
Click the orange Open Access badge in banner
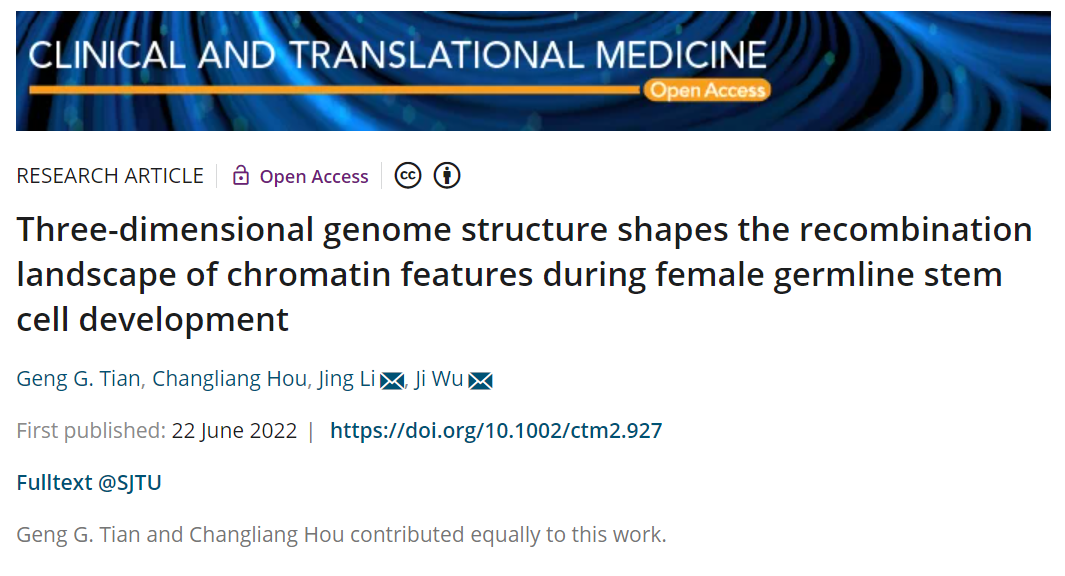click(707, 90)
